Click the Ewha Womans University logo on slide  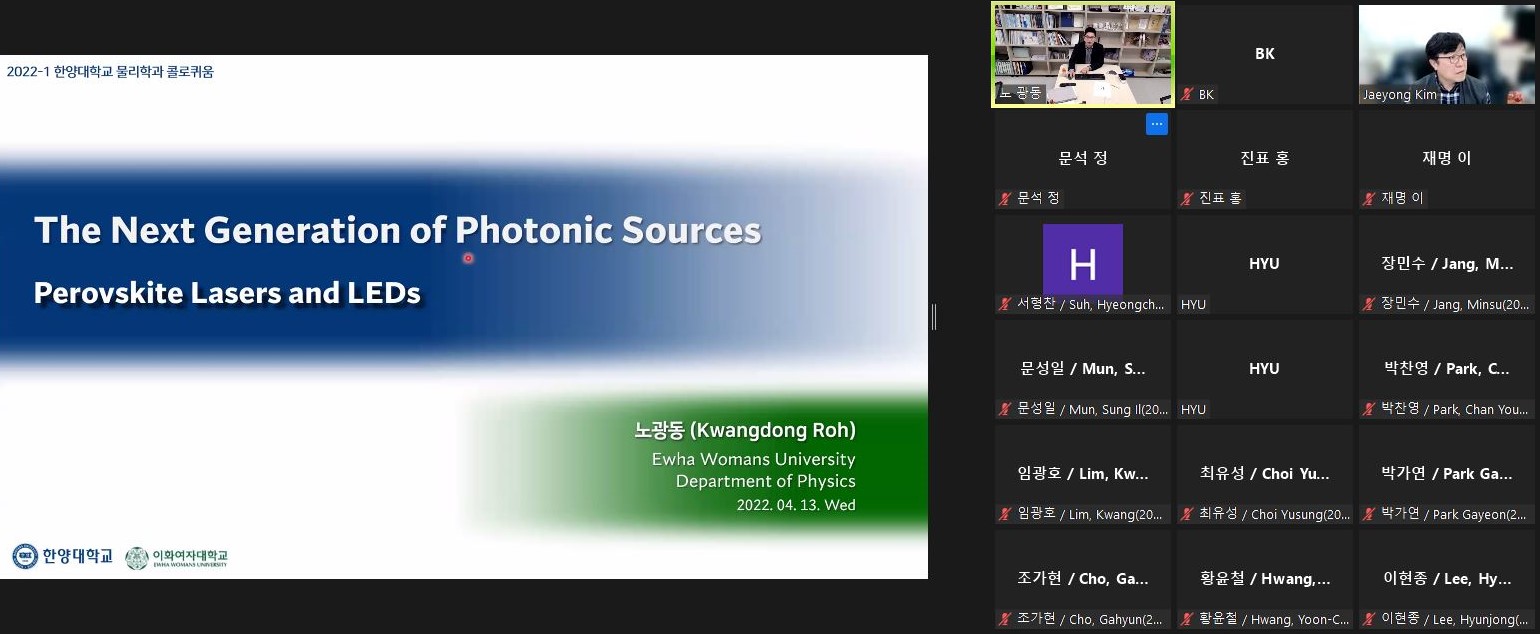(x=177, y=558)
